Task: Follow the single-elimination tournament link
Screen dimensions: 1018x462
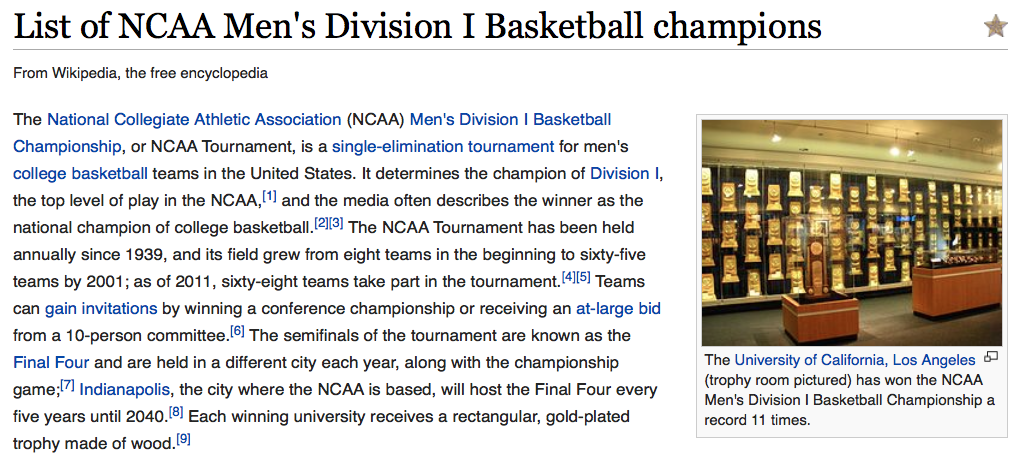Action: (x=443, y=147)
